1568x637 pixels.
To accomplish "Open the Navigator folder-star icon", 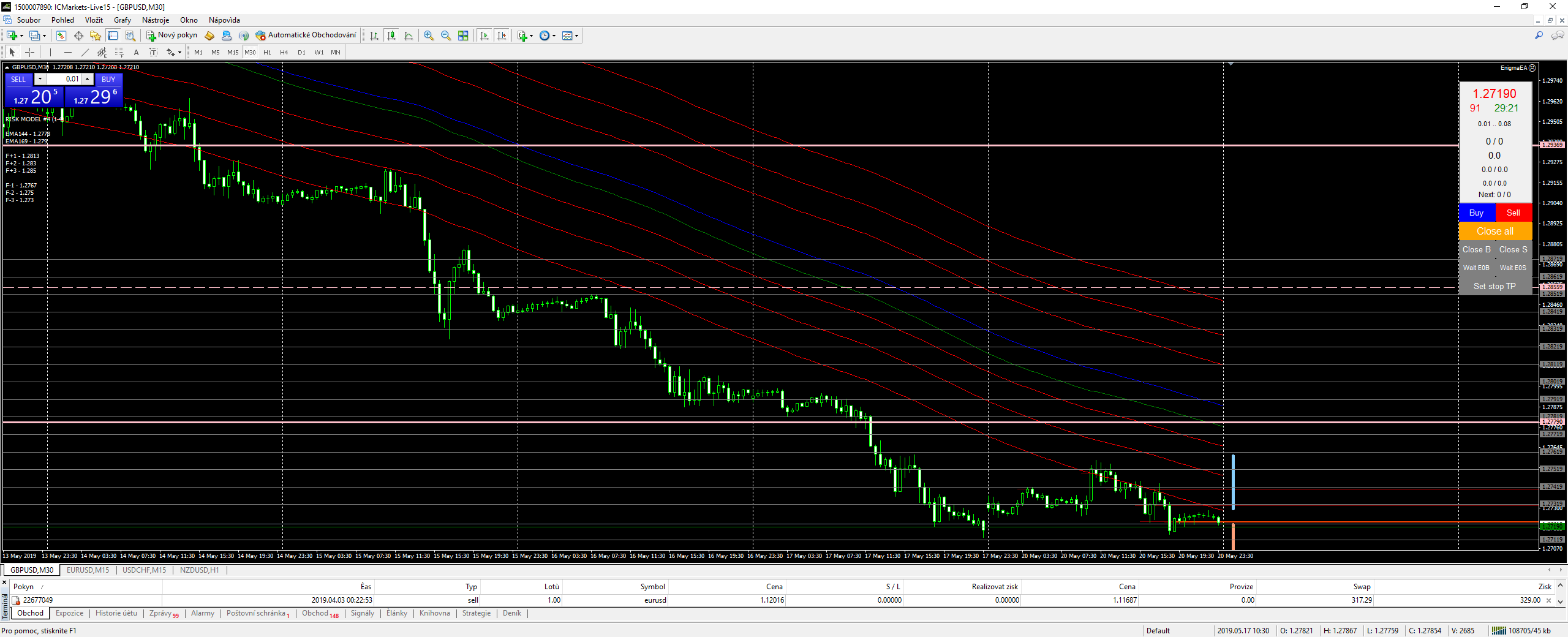I will coord(96,36).
